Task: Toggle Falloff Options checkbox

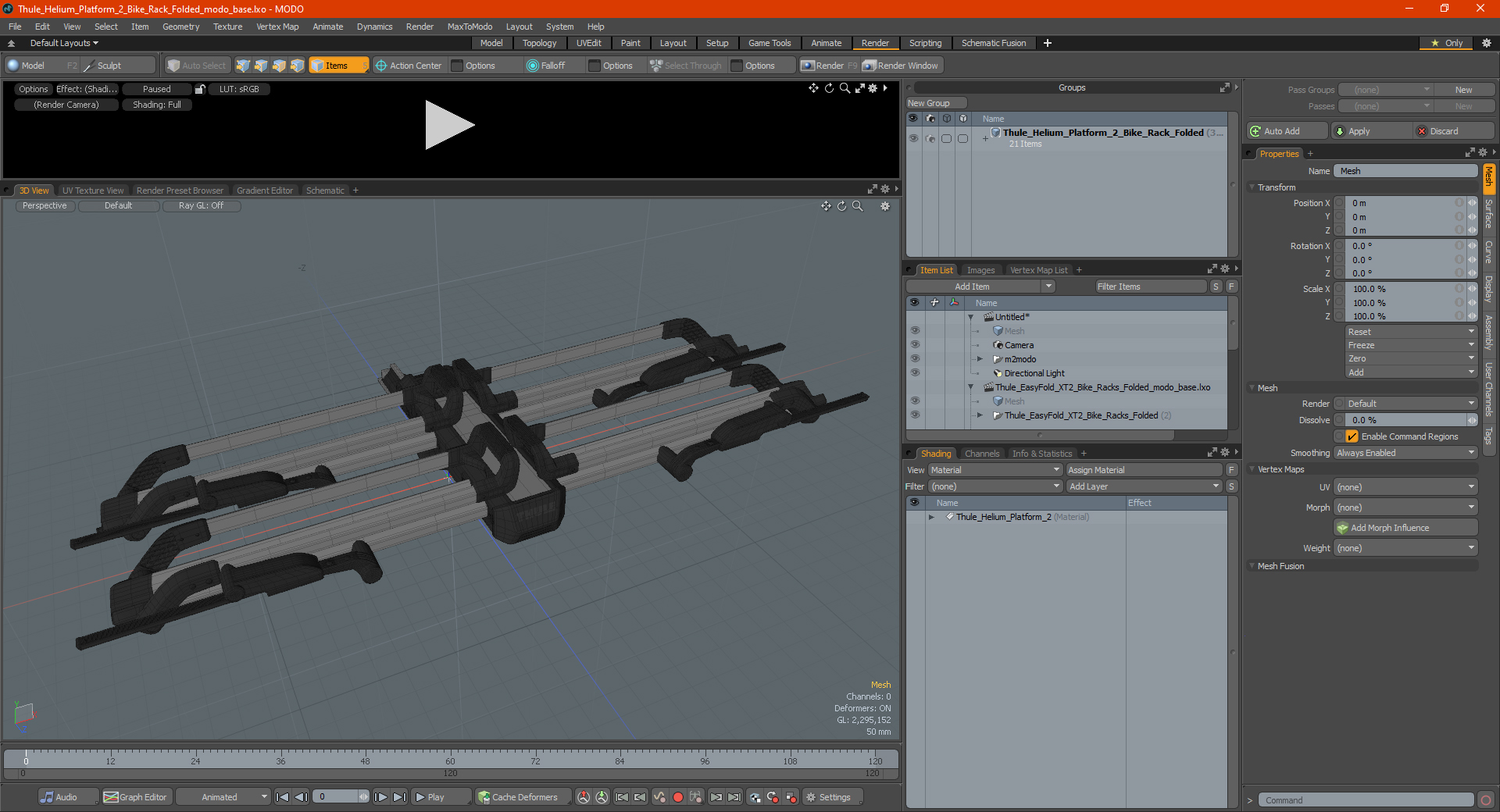Action: point(595,66)
